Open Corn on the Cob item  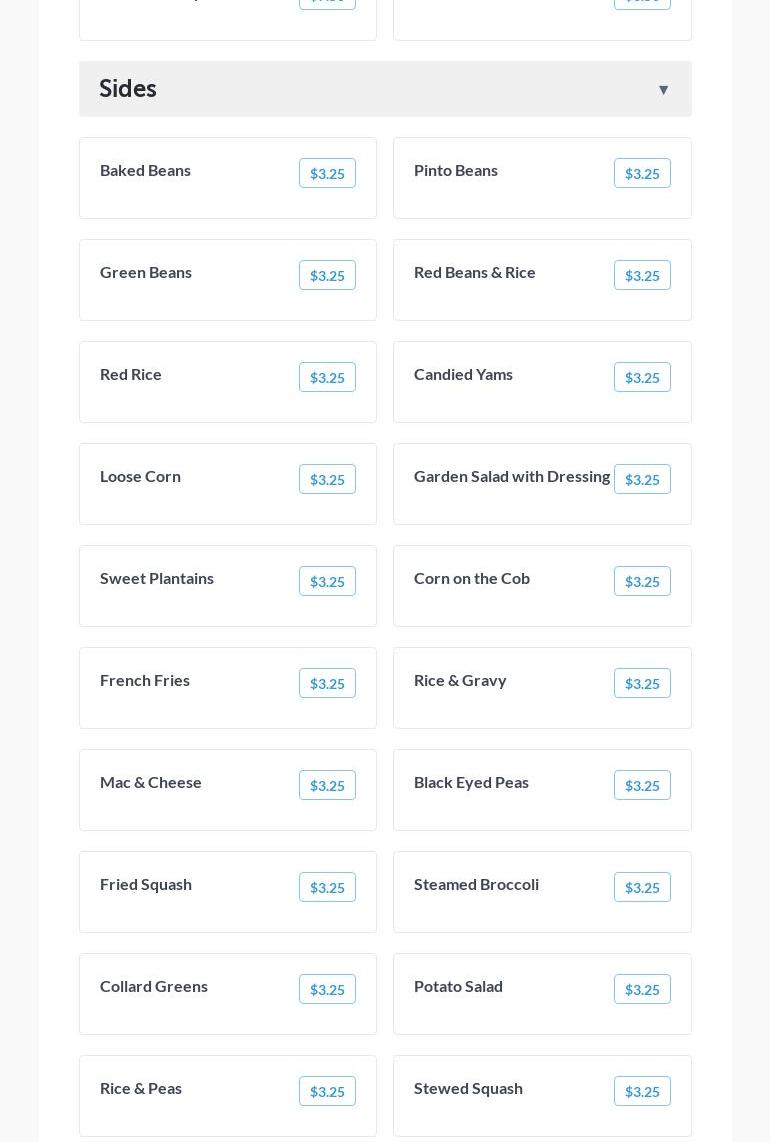472,579
